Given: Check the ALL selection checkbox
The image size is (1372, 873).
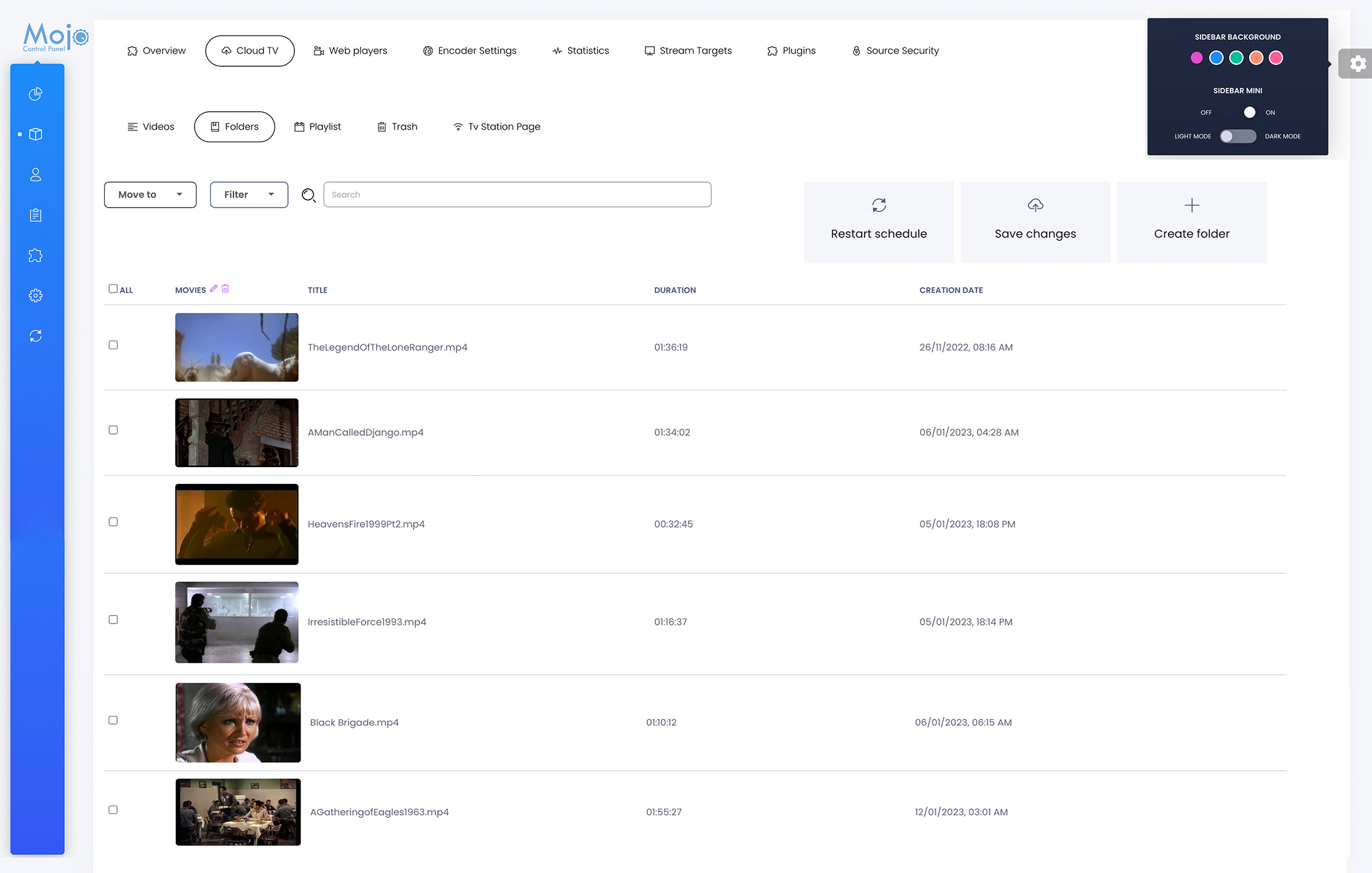Looking at the screenshot, I should pyautogui.click(x=113, y=288).
